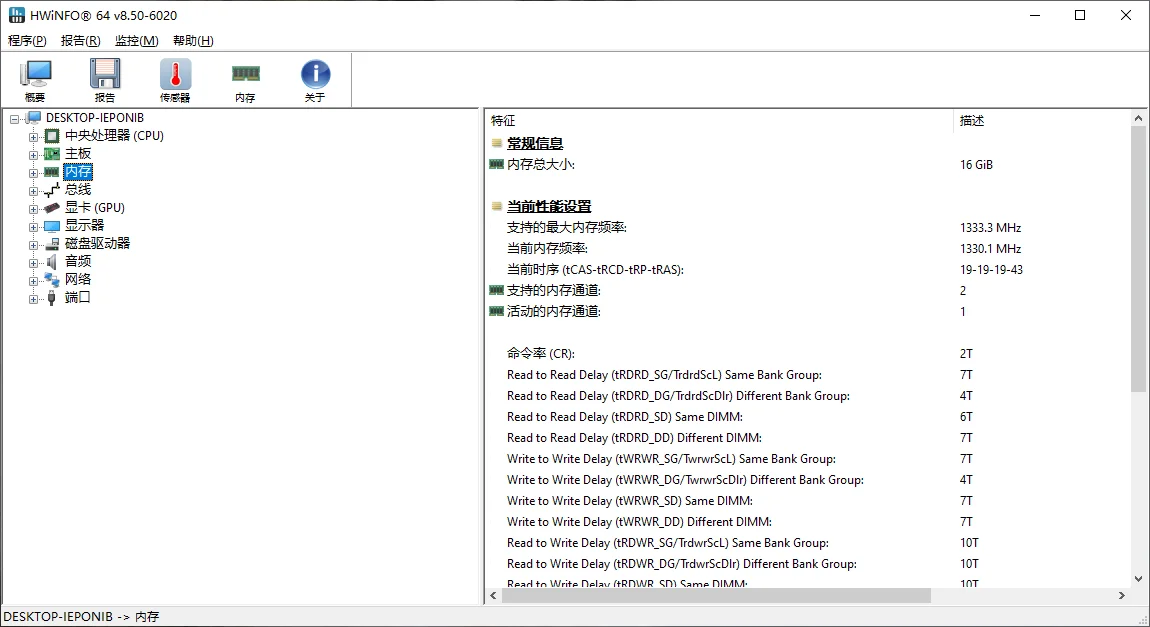
Task: Expand the 音频 tree node
Action: tap(33, 263)
